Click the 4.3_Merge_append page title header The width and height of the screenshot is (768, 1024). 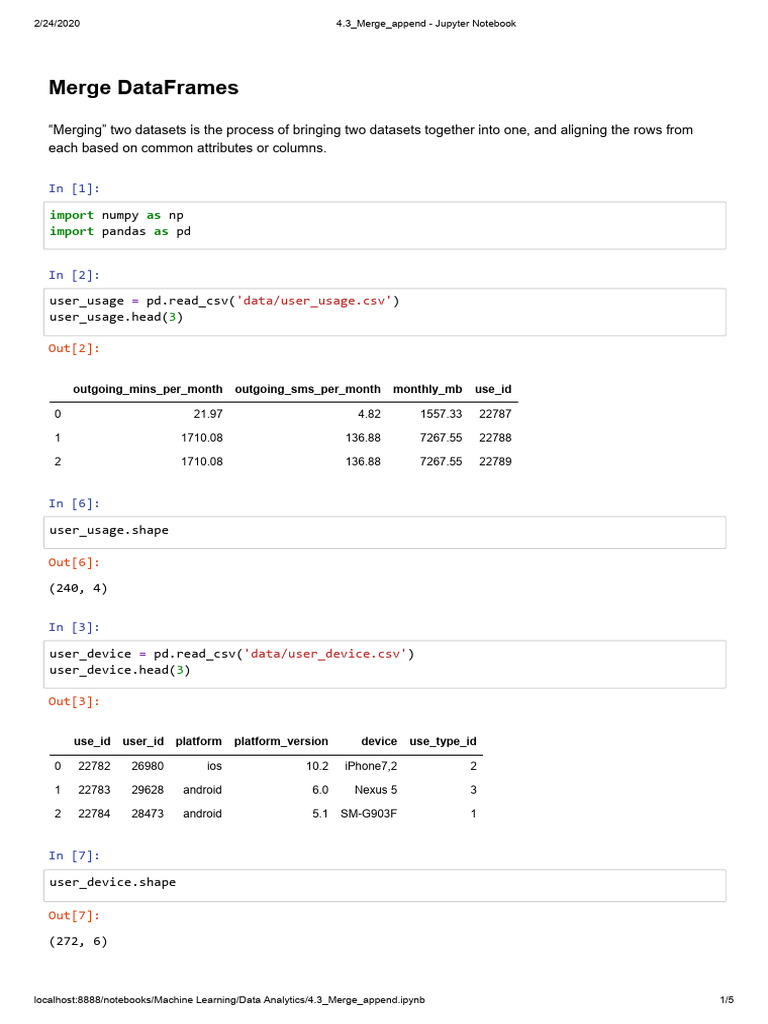426,23
